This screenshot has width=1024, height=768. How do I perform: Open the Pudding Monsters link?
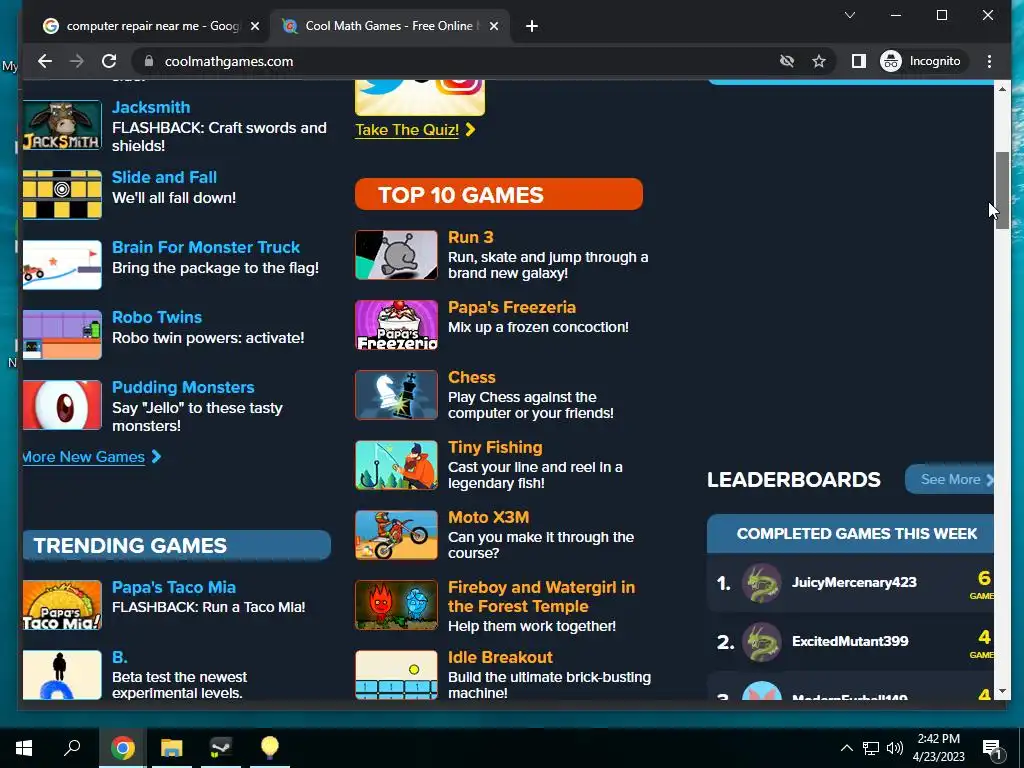[183, 387]
